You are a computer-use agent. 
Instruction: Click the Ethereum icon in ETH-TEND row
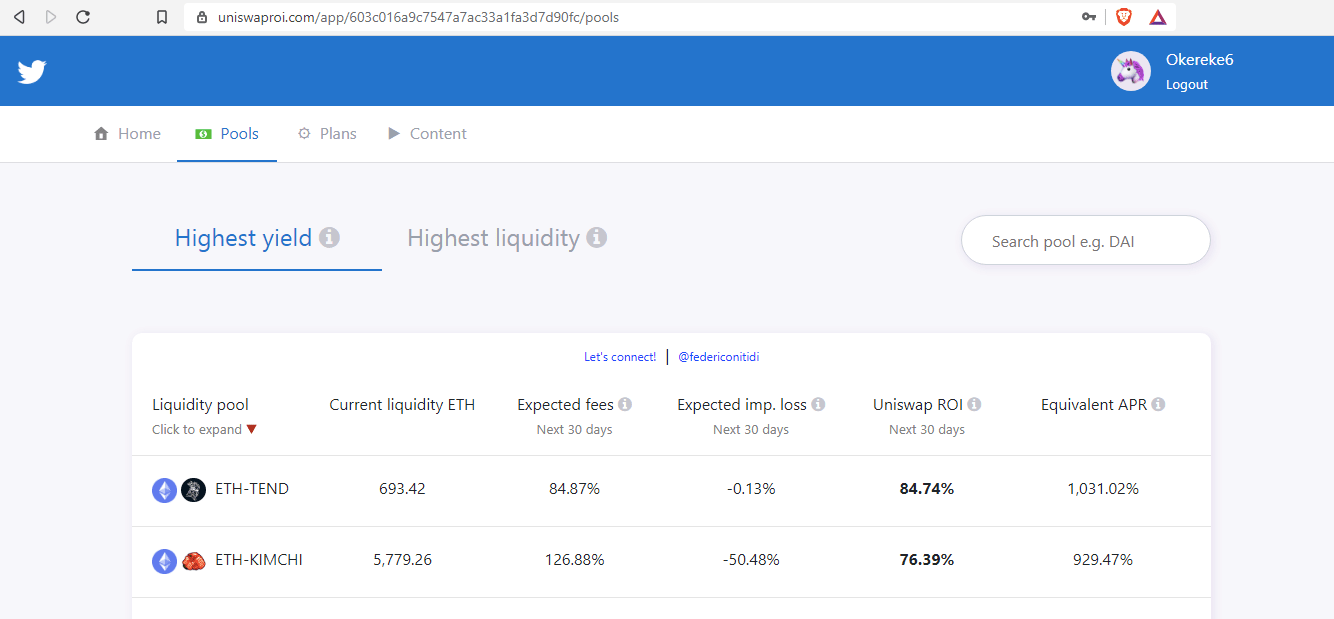click(164, 490)
